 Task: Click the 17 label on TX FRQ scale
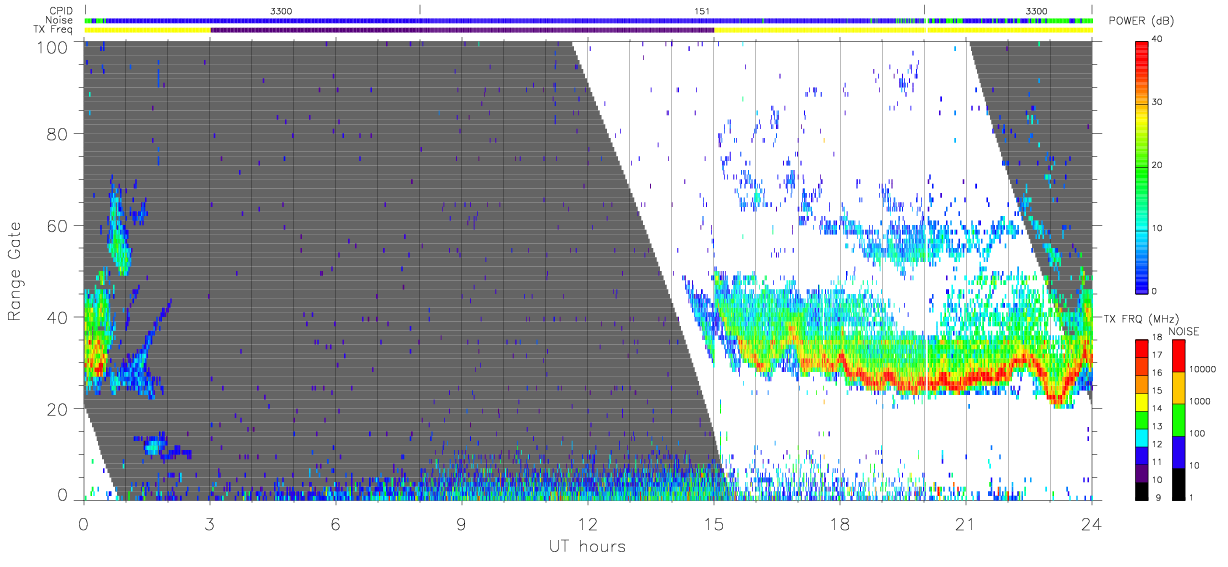coord(1158,356)
